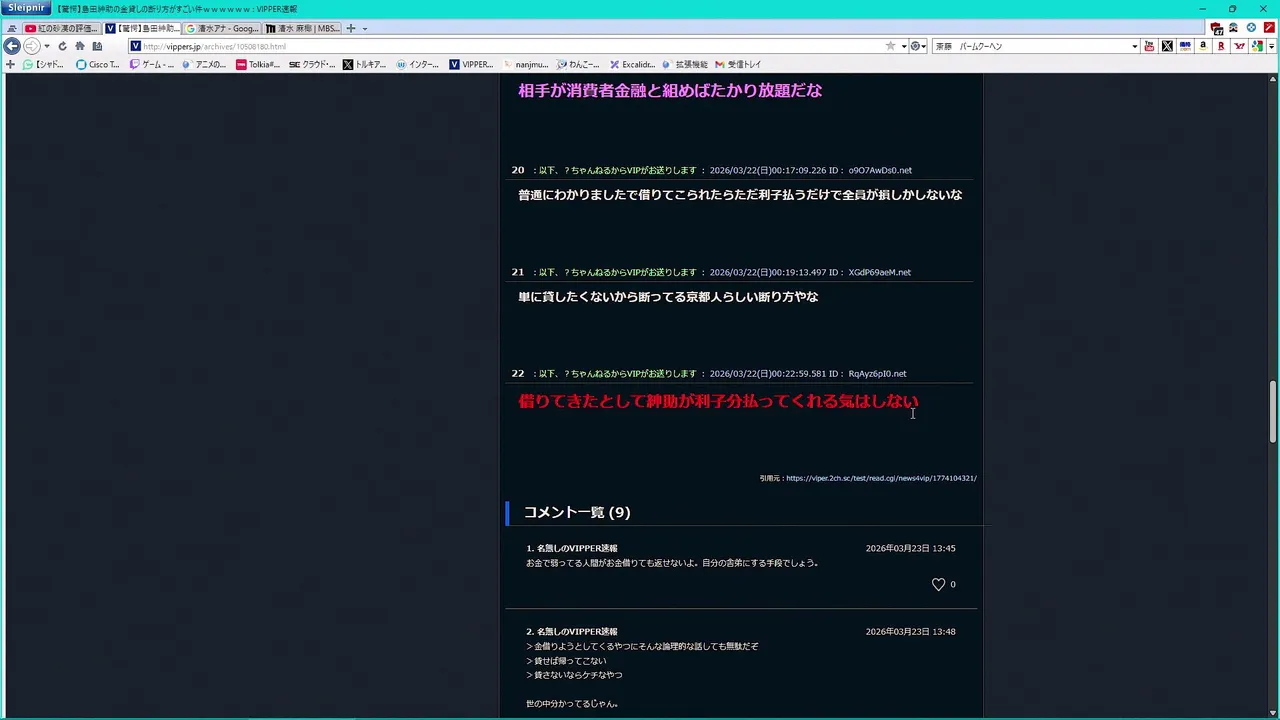1280x720 pixels.
Task: Open the クラウド bookmark
Action: coord(312,64)
